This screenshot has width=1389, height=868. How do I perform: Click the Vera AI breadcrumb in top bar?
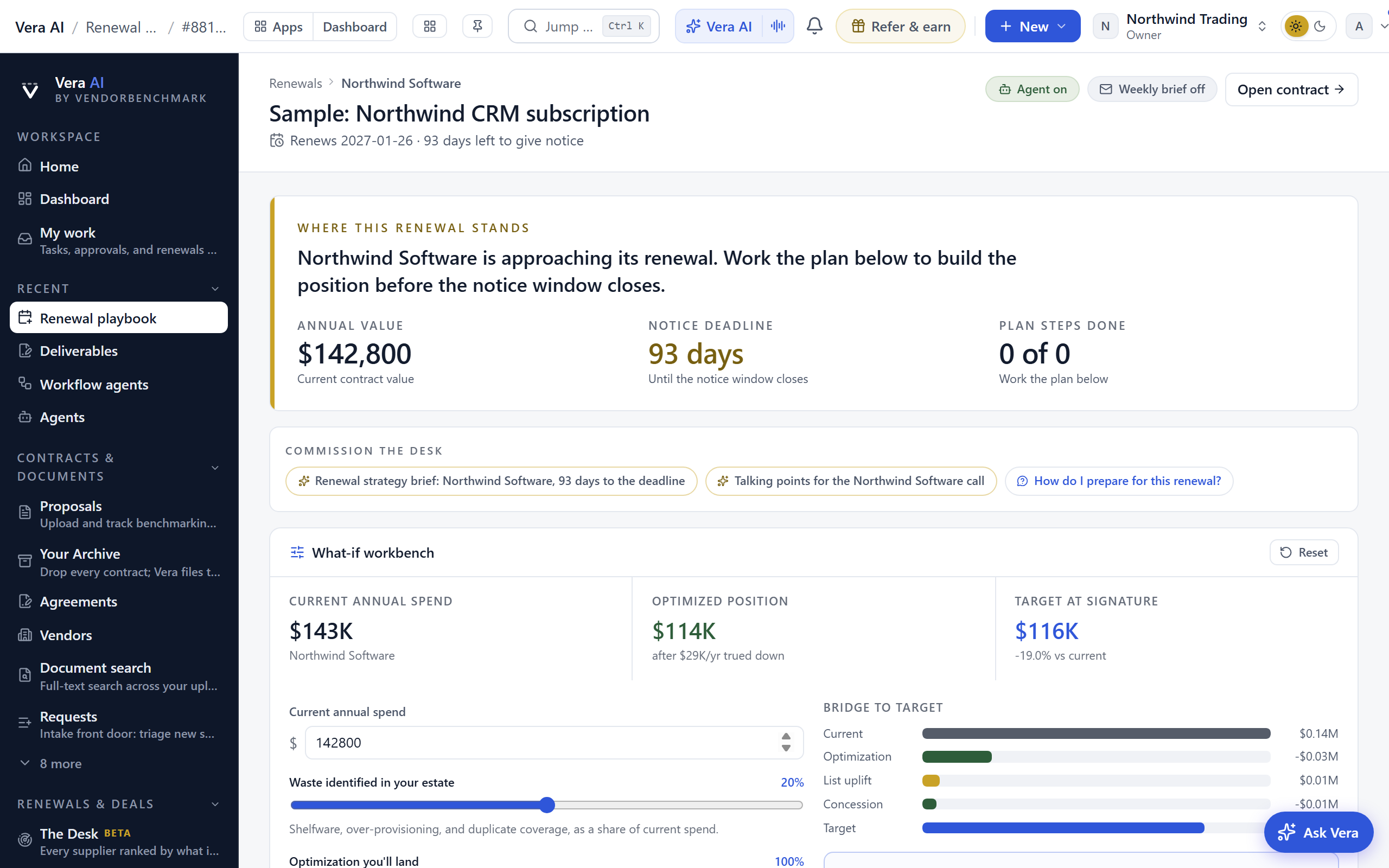40,27
